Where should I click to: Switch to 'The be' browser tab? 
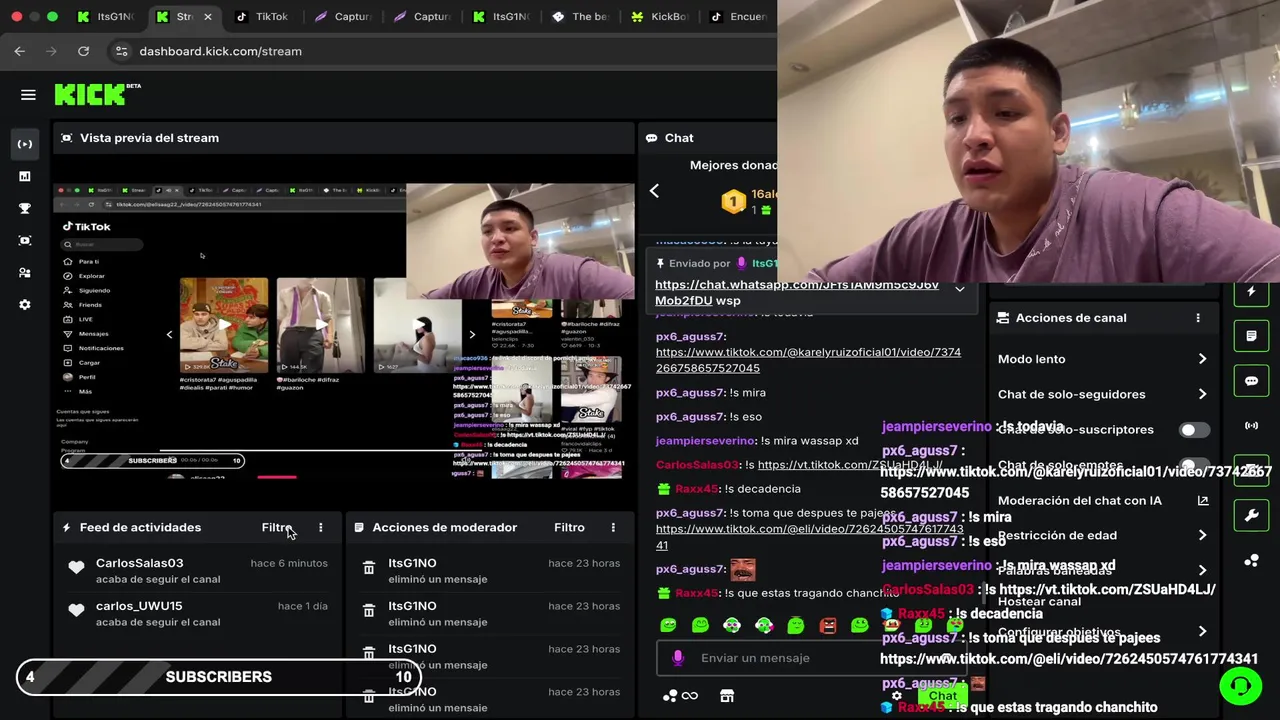click(580, 16)
